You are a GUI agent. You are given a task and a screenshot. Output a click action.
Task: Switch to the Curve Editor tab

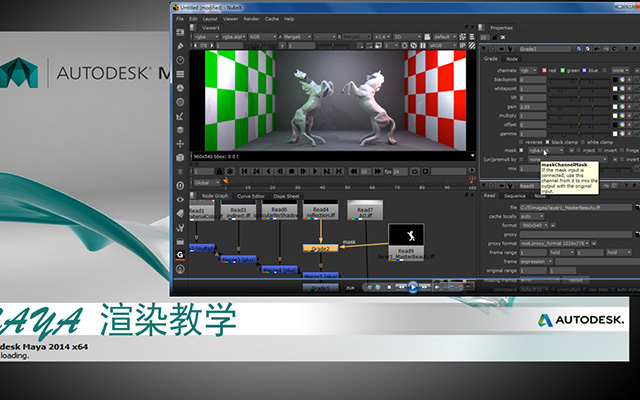[x=251, y=196]
